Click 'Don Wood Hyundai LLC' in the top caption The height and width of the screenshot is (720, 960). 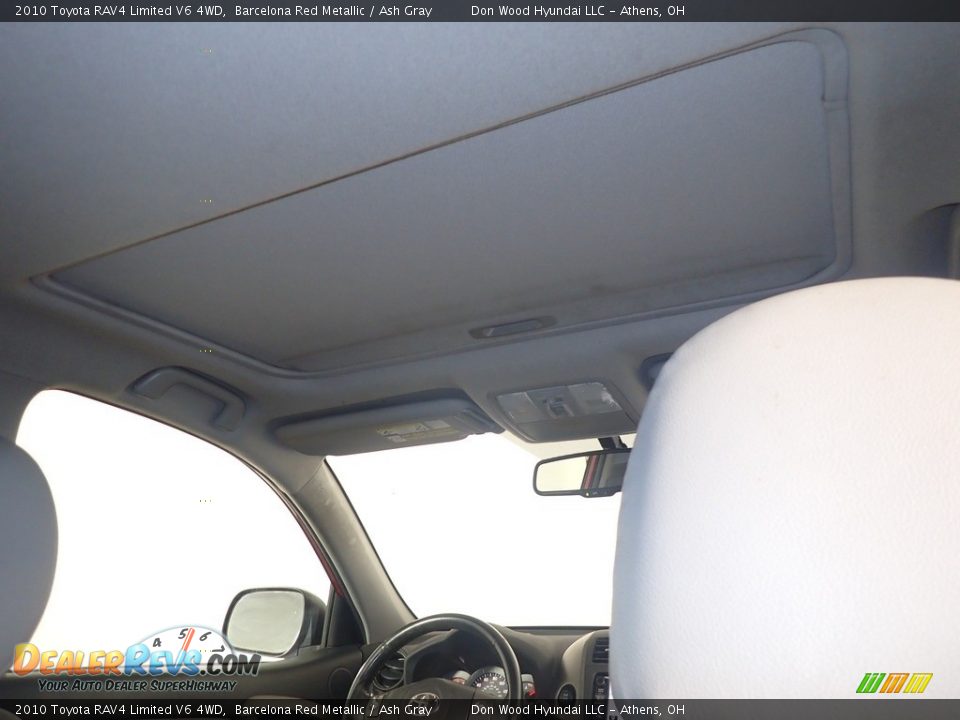tap(538, 11)
